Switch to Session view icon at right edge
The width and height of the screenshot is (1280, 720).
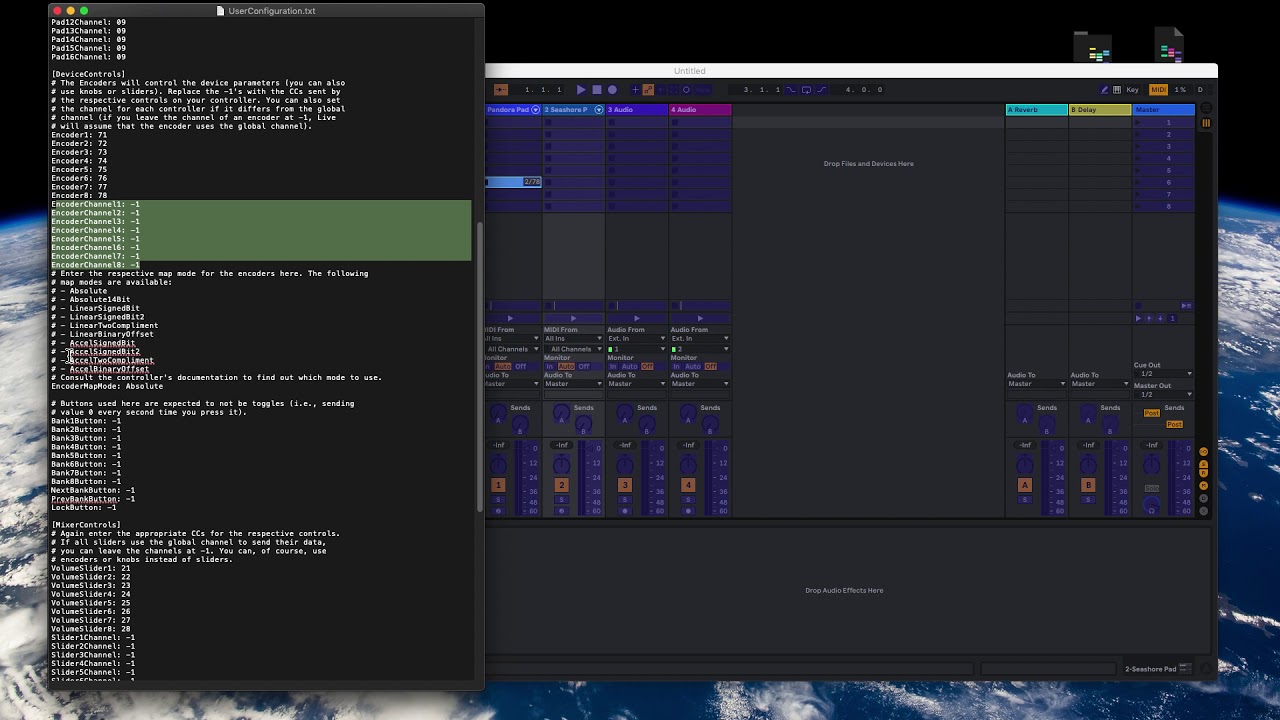point(1206,123)
